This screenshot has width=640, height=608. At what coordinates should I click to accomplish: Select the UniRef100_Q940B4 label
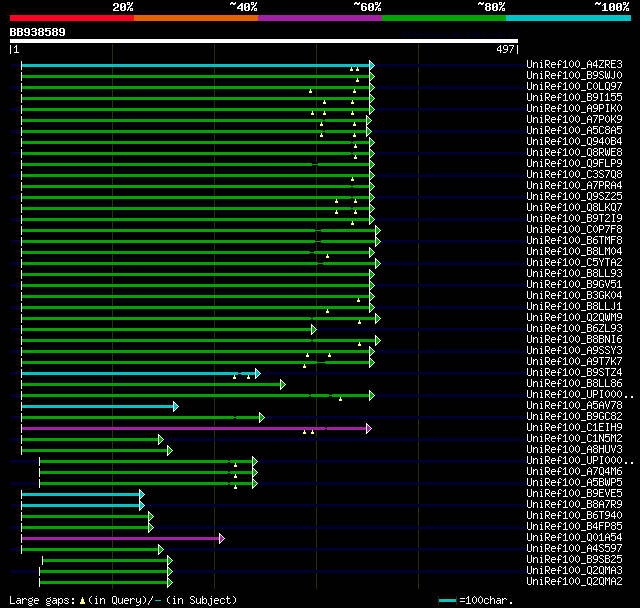pos(574,142)
